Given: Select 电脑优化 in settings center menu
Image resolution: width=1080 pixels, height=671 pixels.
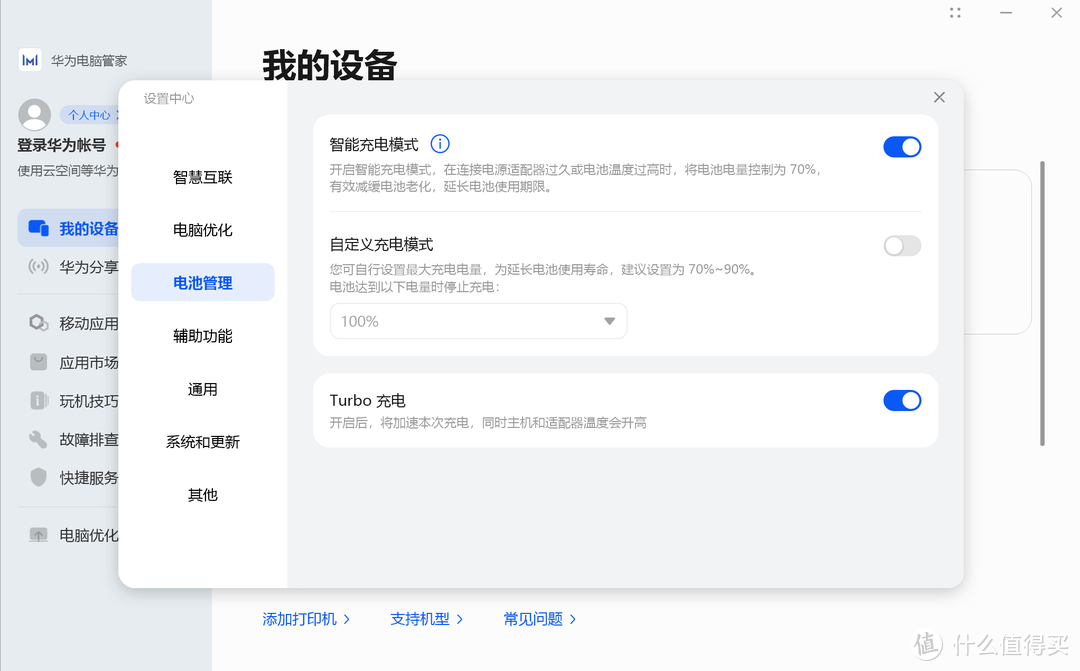Looking at the screenshot, I should coord(202,230).
